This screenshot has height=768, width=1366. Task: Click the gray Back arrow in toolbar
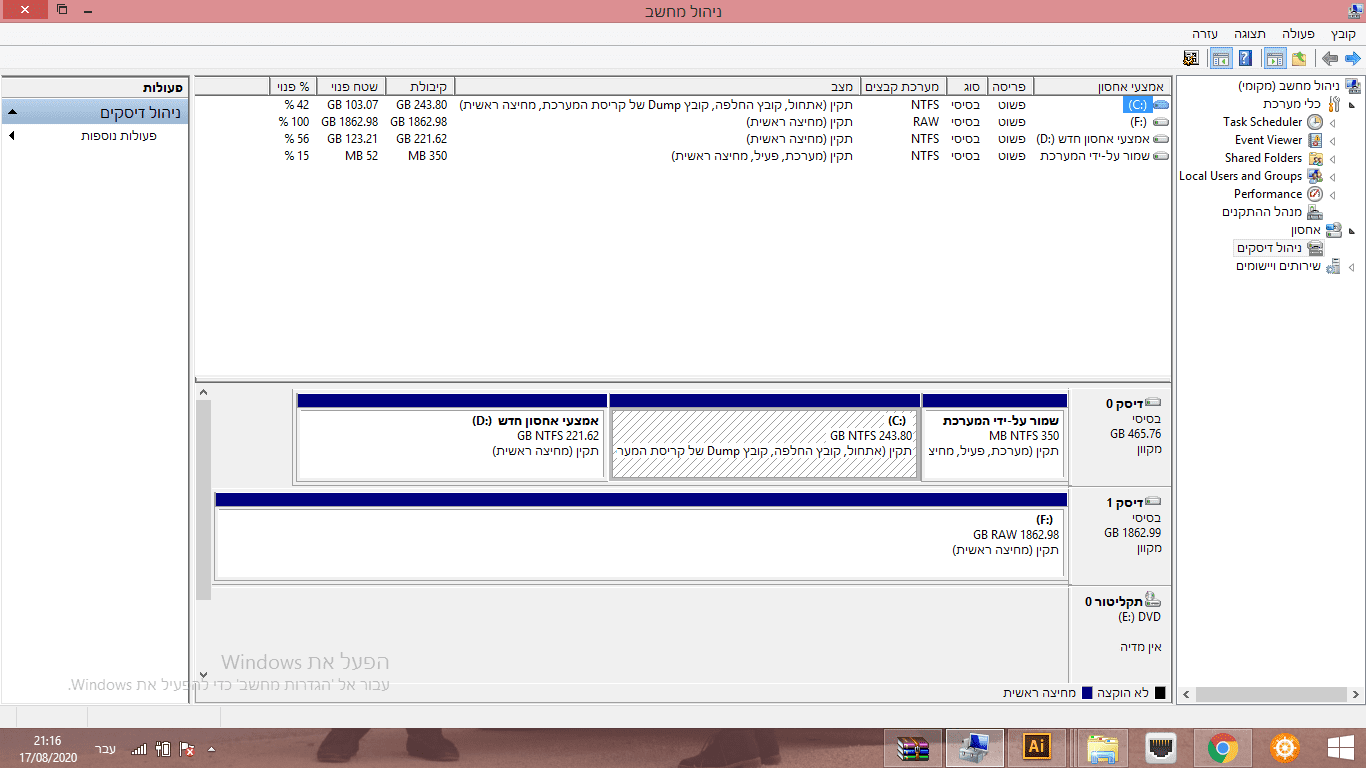(1330, 58)
